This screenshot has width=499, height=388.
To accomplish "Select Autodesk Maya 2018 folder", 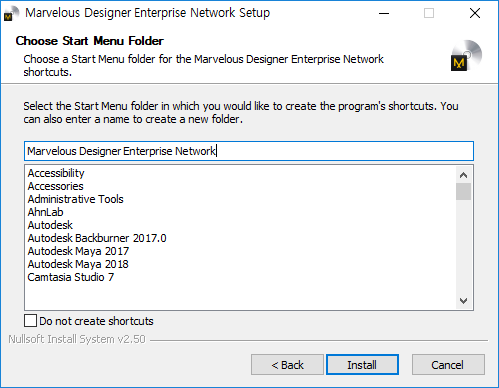I will tap(78, 264).
